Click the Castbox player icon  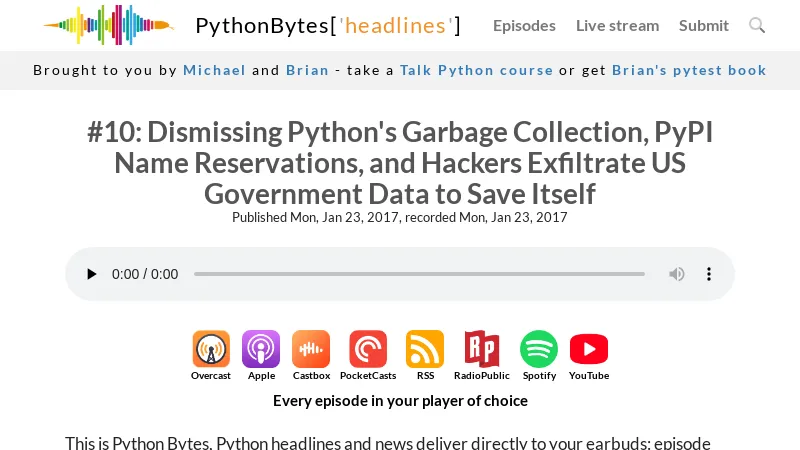click(311, 349)
